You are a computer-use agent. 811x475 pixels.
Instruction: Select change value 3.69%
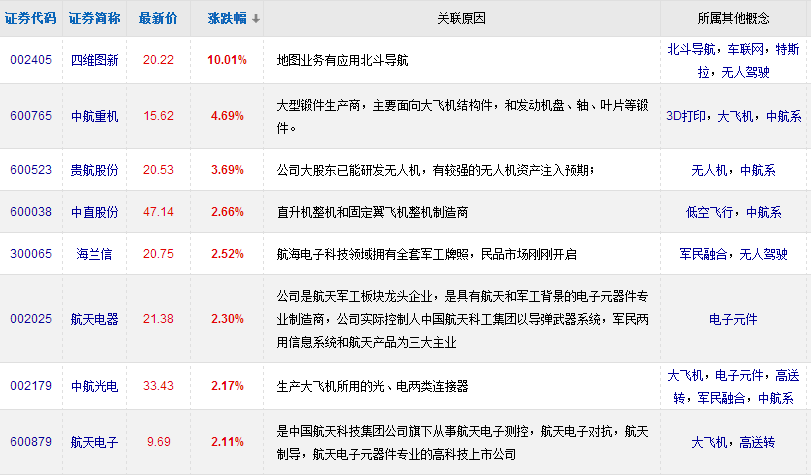click(227, 170)
